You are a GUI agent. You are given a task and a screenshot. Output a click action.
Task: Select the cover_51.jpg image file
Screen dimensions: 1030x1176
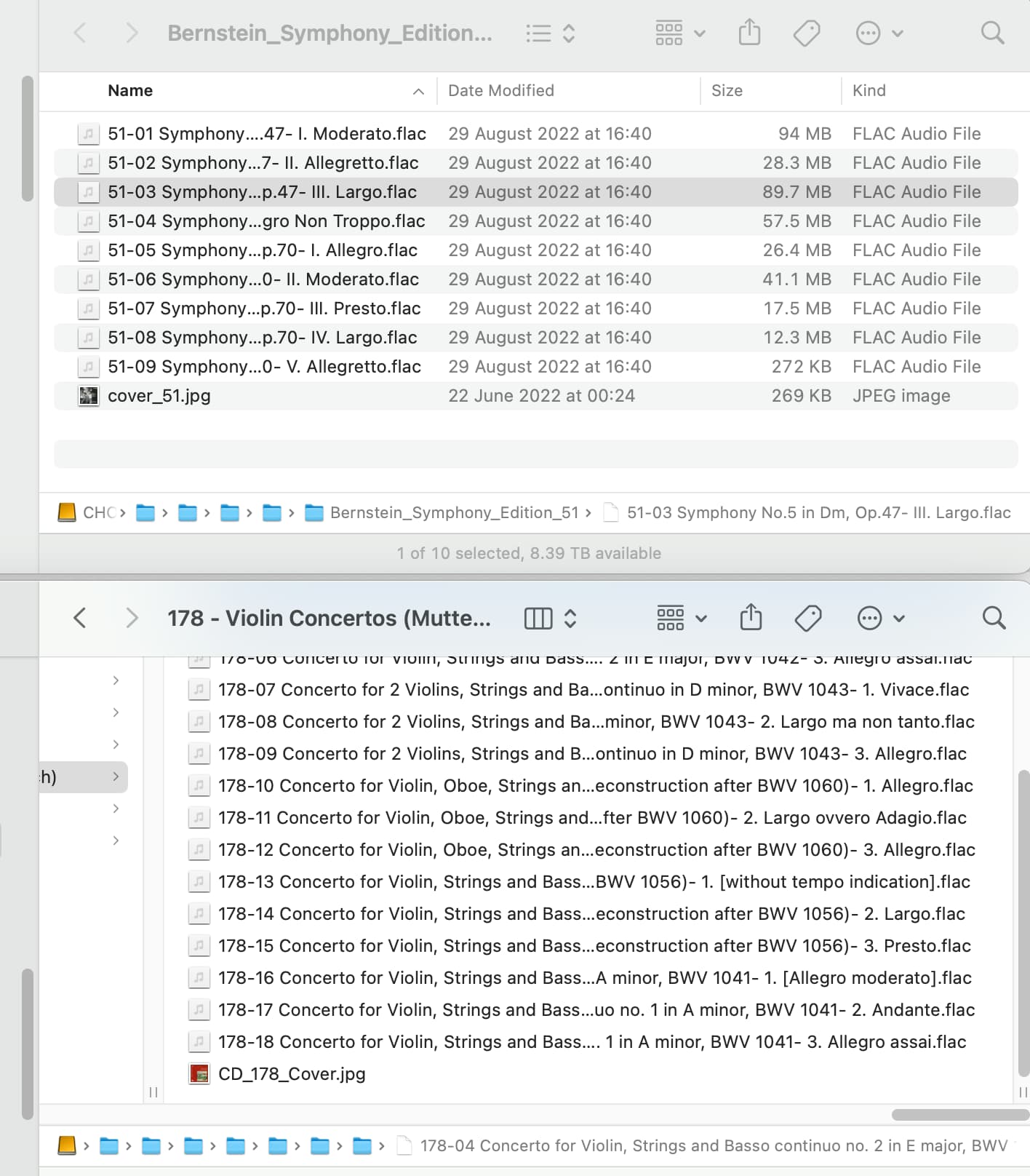[x=159, y=396]
